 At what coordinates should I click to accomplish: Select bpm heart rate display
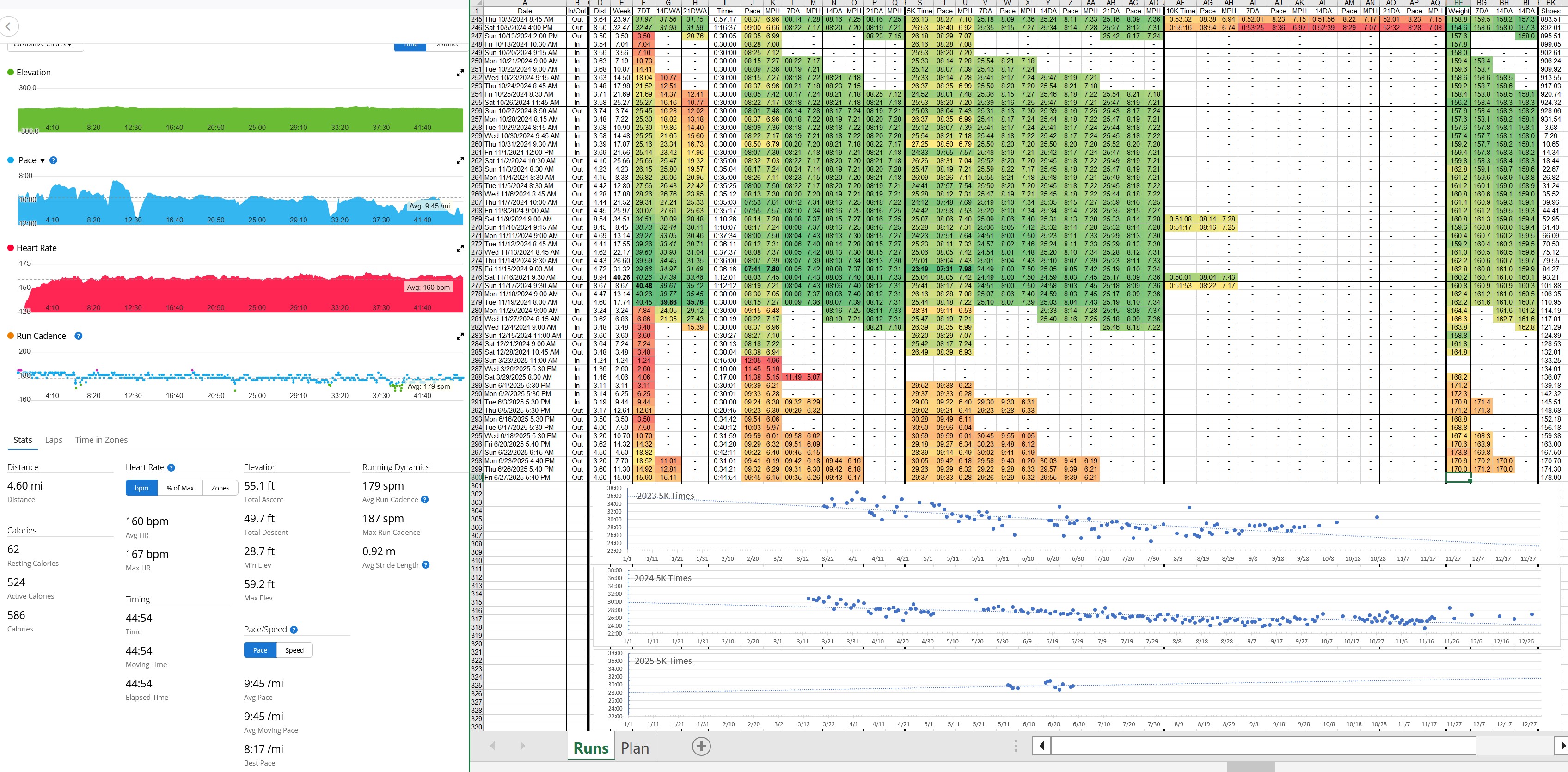[x=141, y=488]
